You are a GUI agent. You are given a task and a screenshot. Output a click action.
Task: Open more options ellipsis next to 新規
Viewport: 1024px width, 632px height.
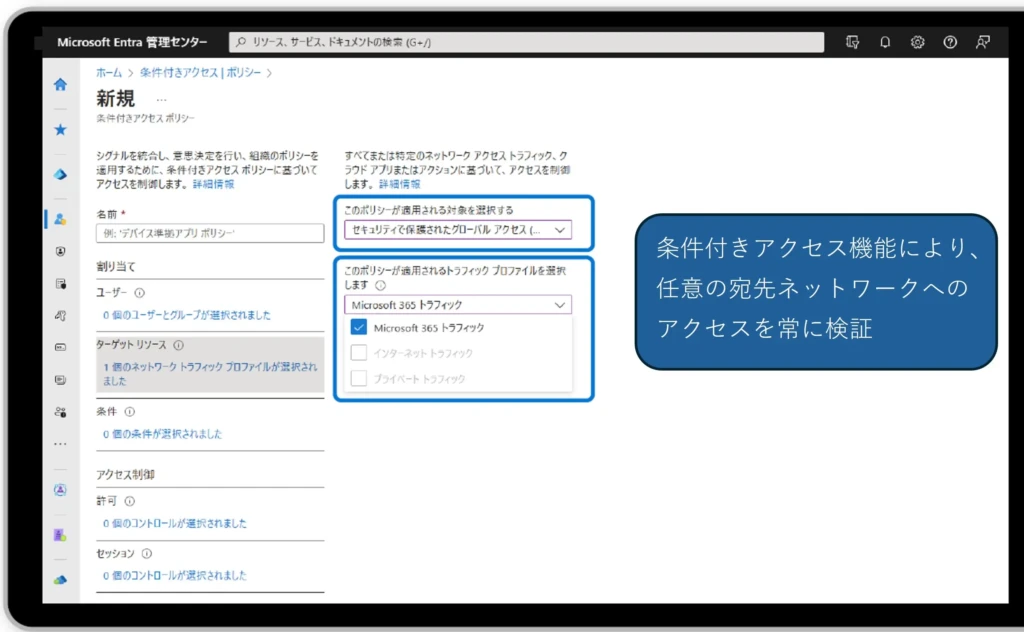(161, 100)
